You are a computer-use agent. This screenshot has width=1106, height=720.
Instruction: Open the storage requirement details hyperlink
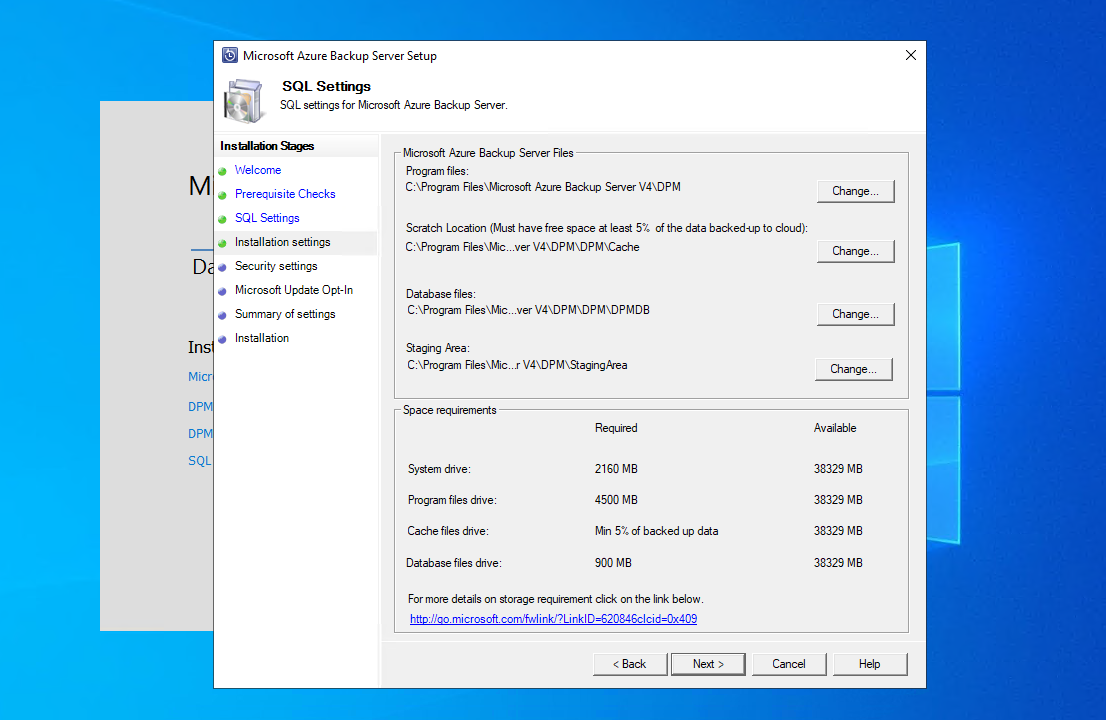(553, 618)
